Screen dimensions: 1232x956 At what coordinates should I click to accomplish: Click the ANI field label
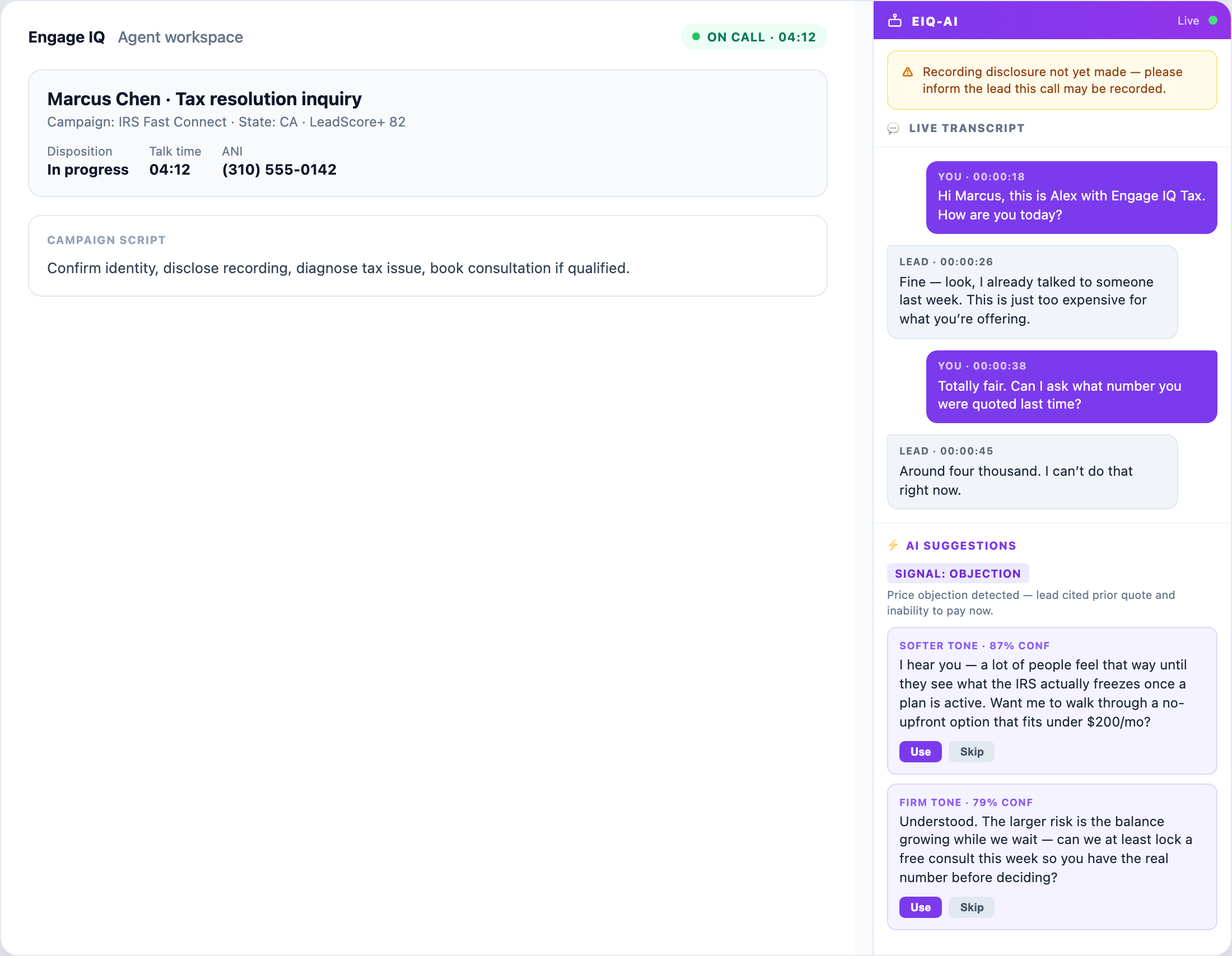tap(232, 151)
